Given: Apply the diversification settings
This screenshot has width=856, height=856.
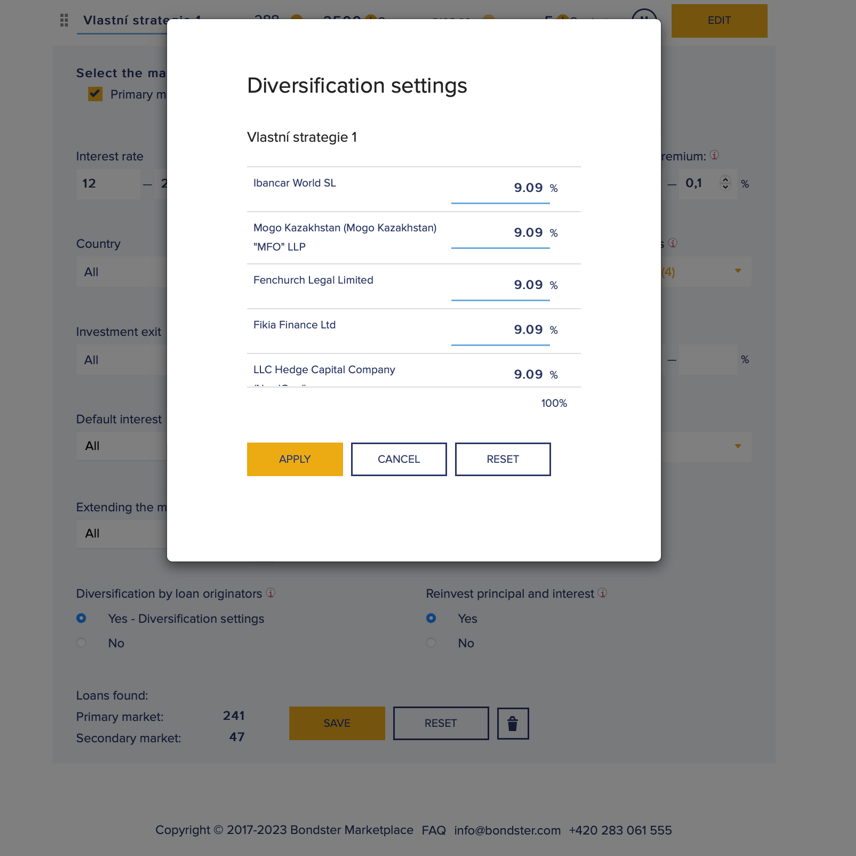Looking at the screenshot, I should [x=295, y=459].
